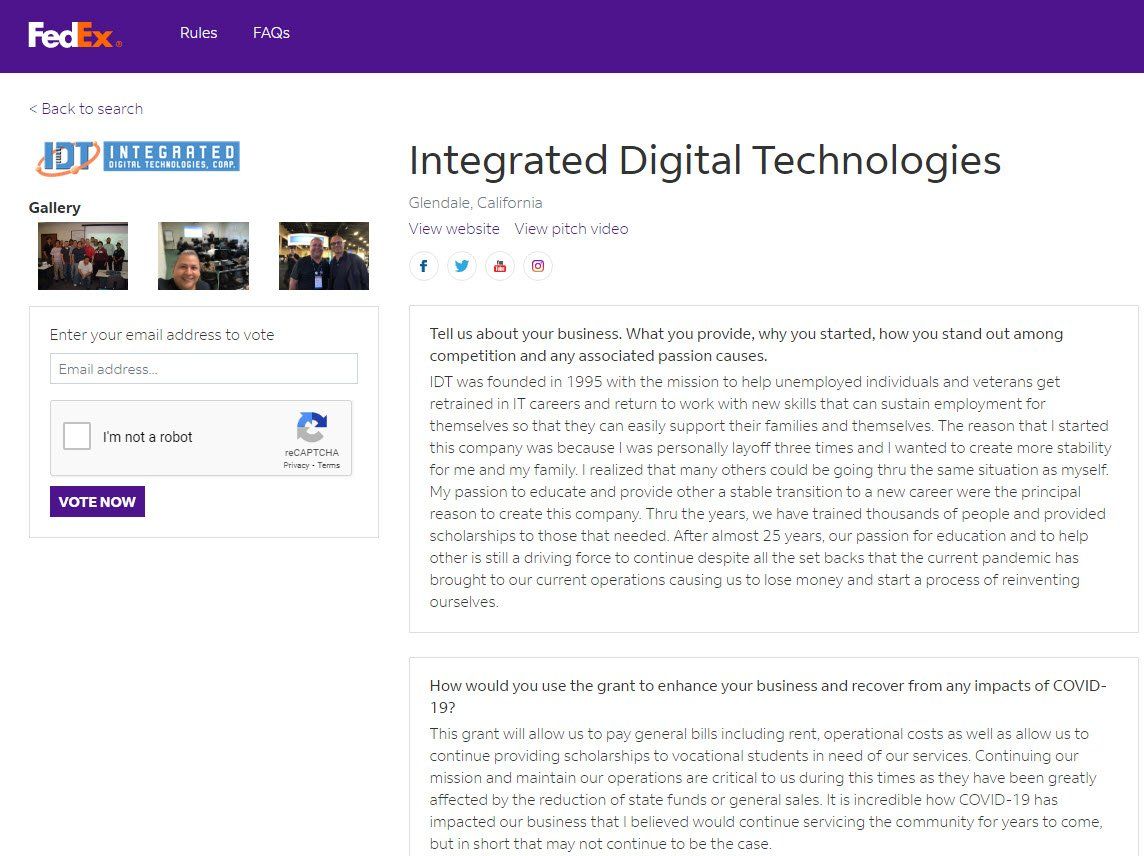Click the Tell us about your business question
Screen dimensions: 1144x856
point(746,344)
